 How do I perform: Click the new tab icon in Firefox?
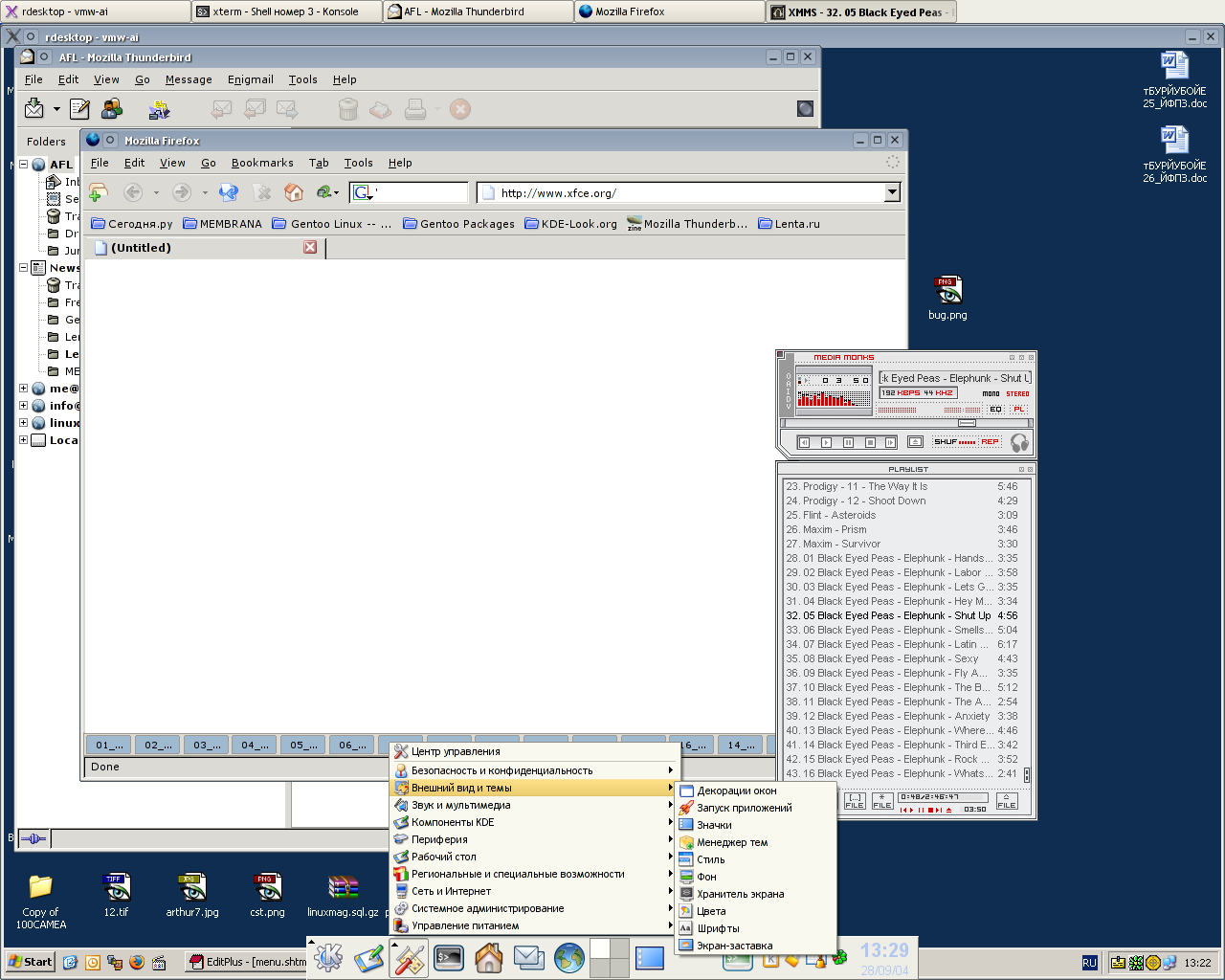pos(98,192)
